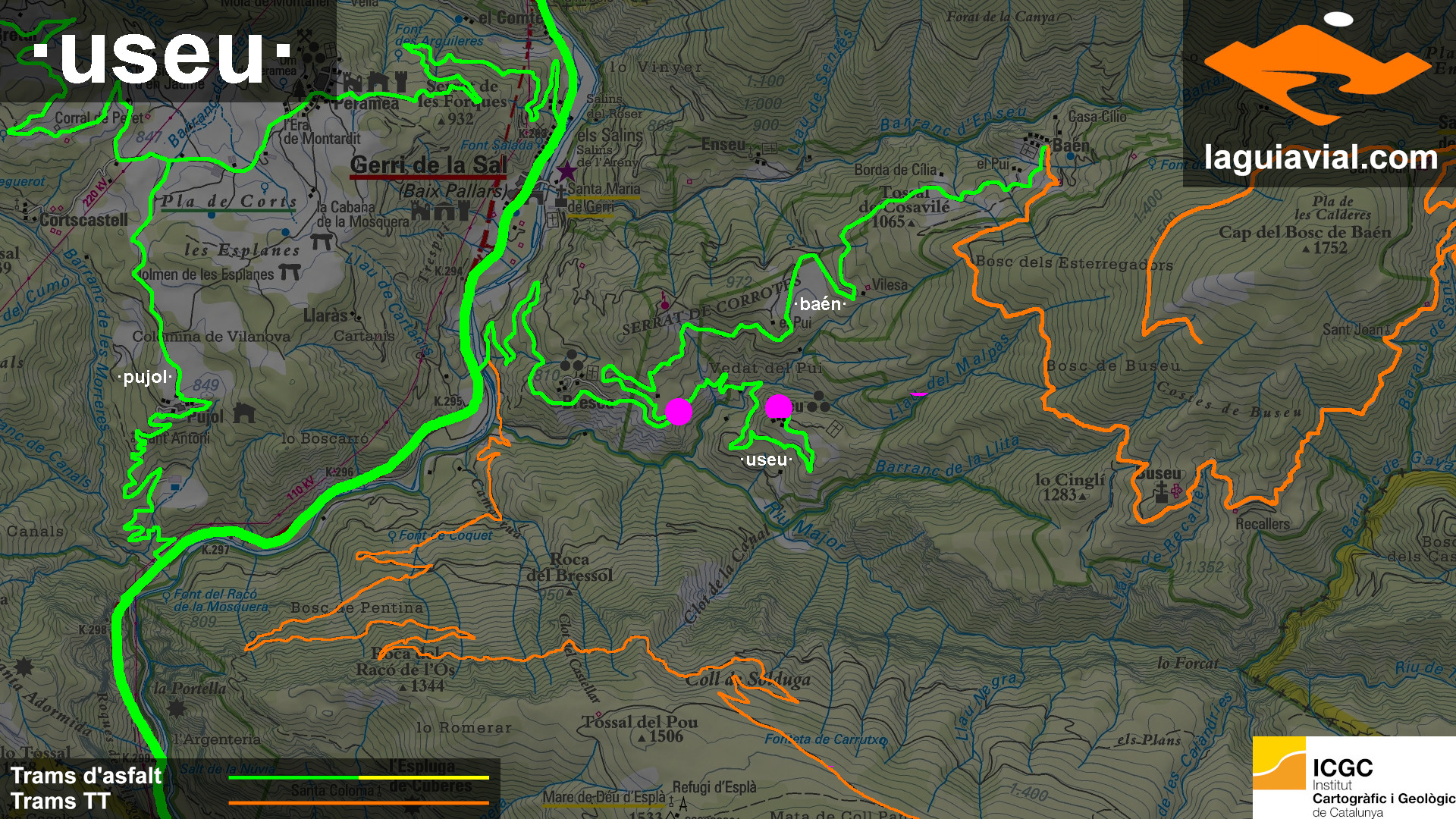1456x819 pixels.
Task: Click the ICGC institute logo
Action: point(1354,777)
